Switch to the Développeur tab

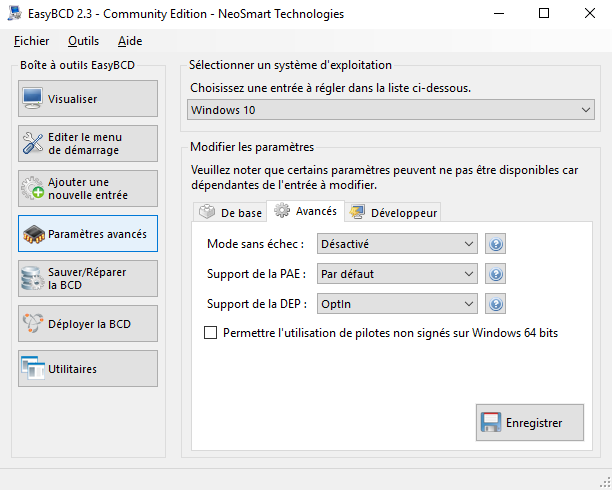point(393,212)
